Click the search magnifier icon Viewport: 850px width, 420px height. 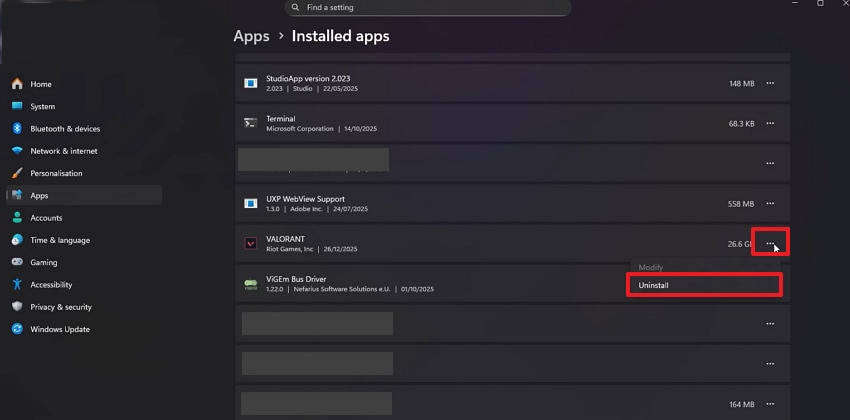295,8
